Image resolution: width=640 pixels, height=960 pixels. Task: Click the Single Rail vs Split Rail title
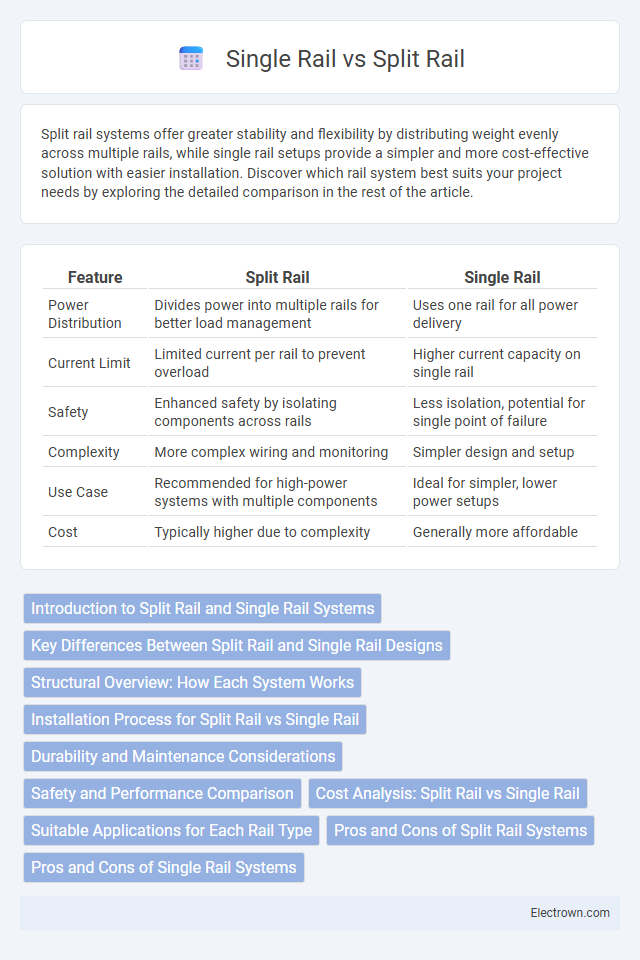345,59
